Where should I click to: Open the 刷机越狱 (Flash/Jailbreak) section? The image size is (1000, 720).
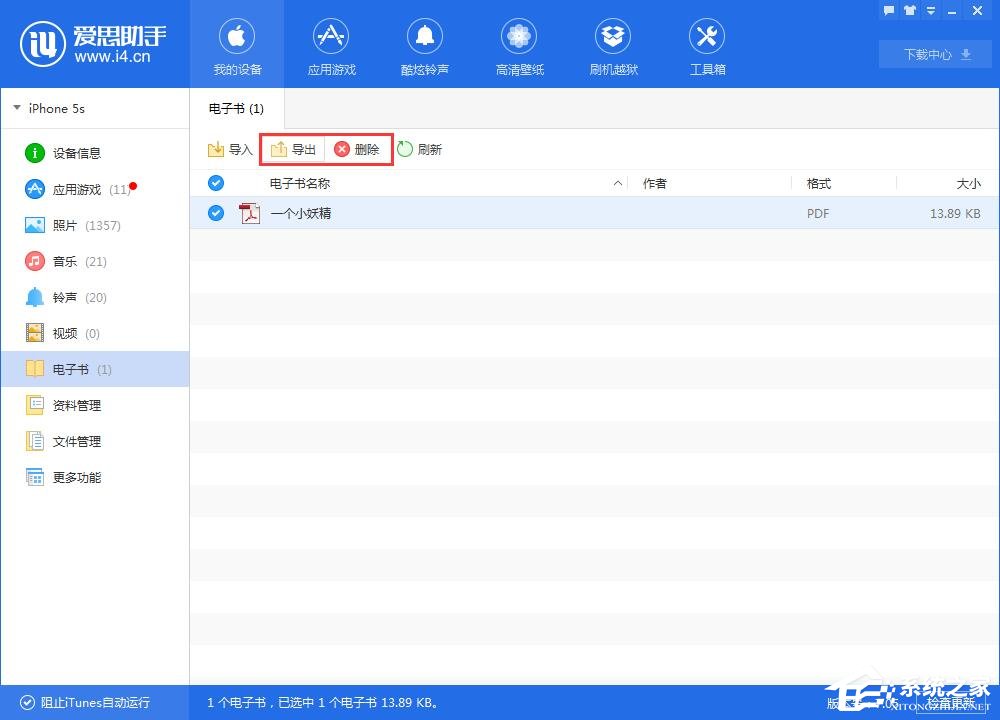(613, 45)
